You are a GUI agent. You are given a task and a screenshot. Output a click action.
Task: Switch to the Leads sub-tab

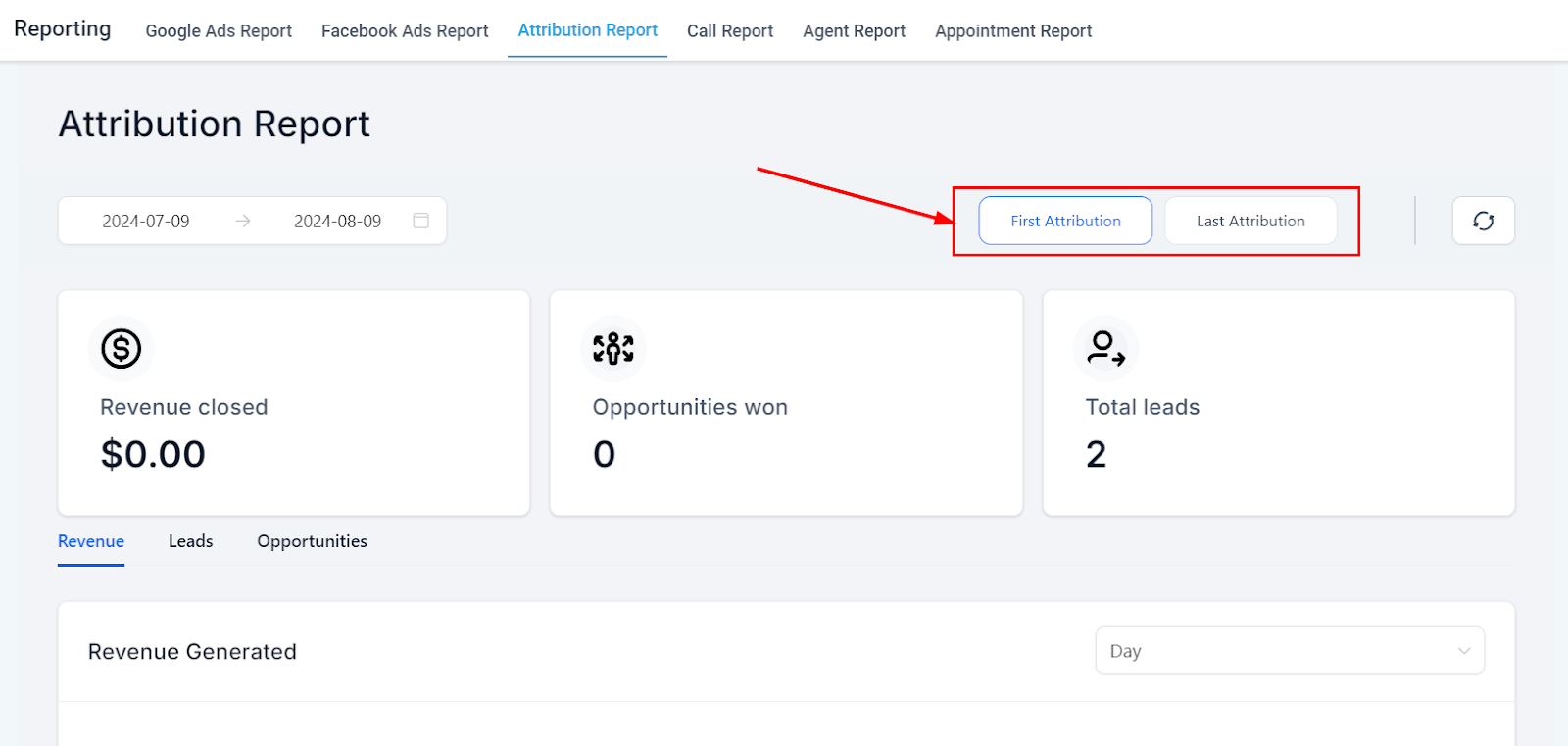[x=190, y=541]
